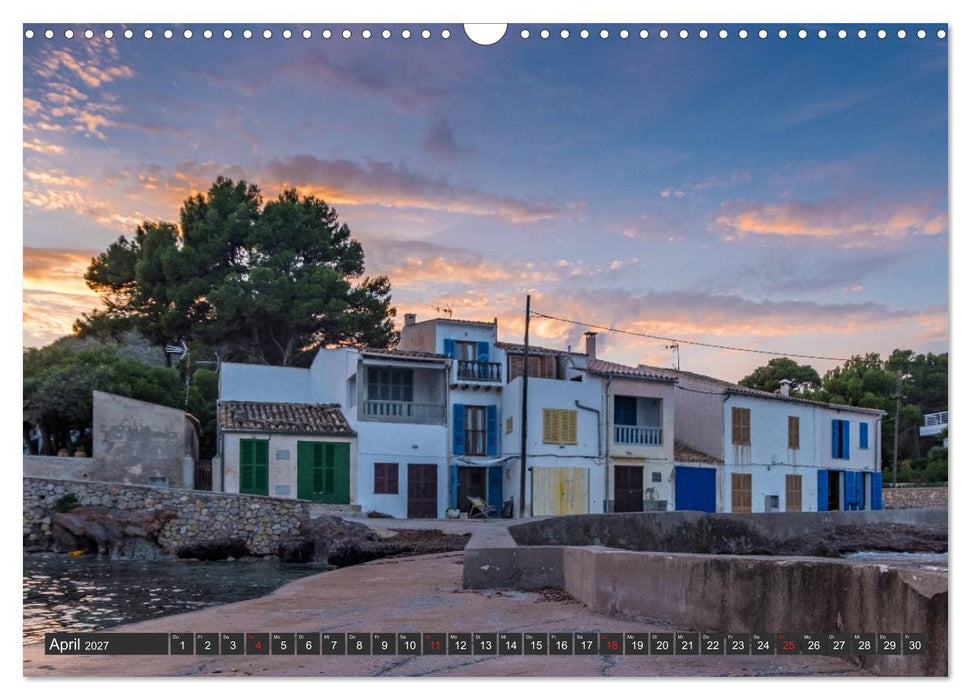Viewport: 971px width, 700px height.
Task: Select red Sunday day 18
Action: pos(612,644)
